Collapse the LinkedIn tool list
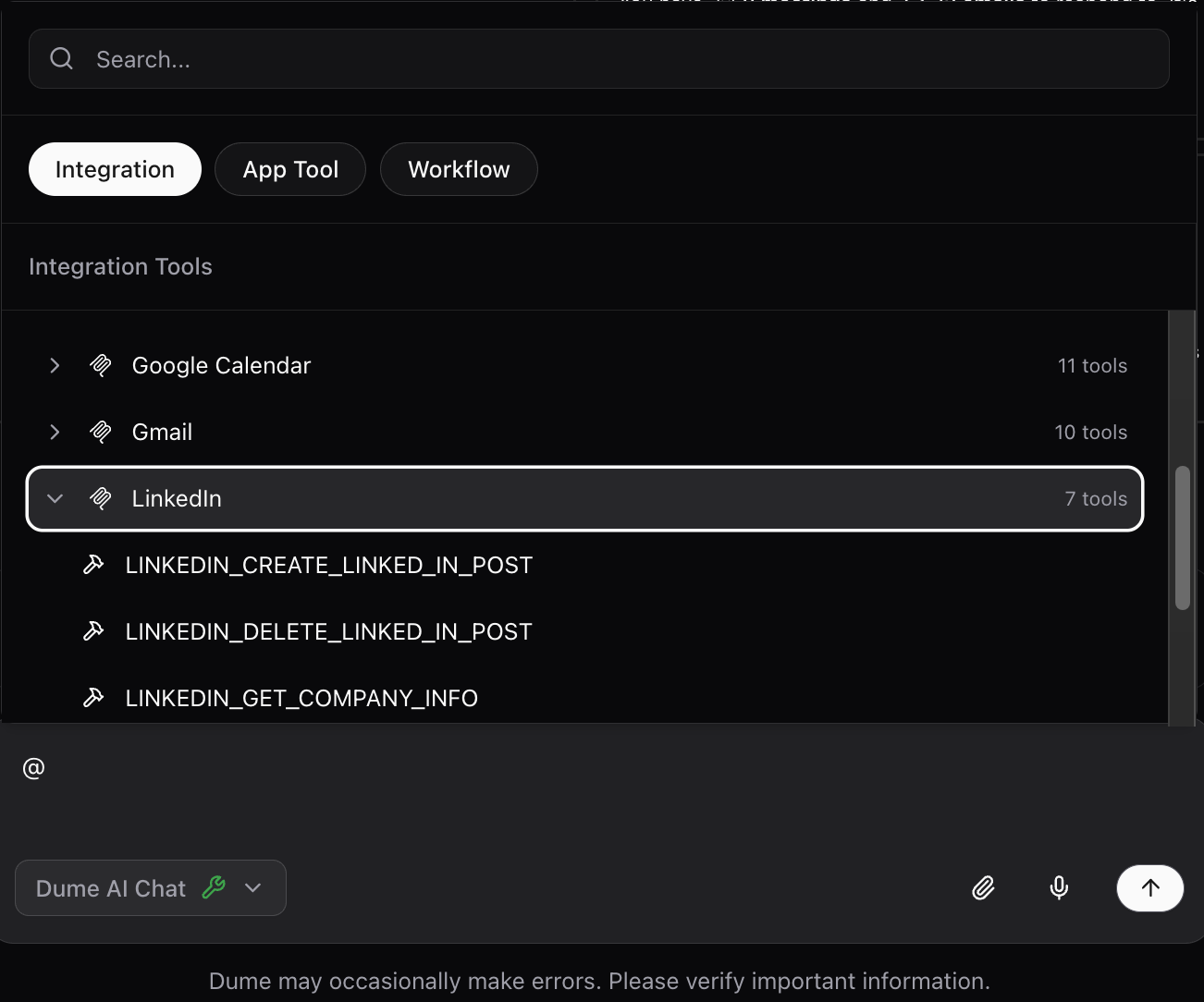Viewport: 1204px width, 1002px height. (55, 498)
